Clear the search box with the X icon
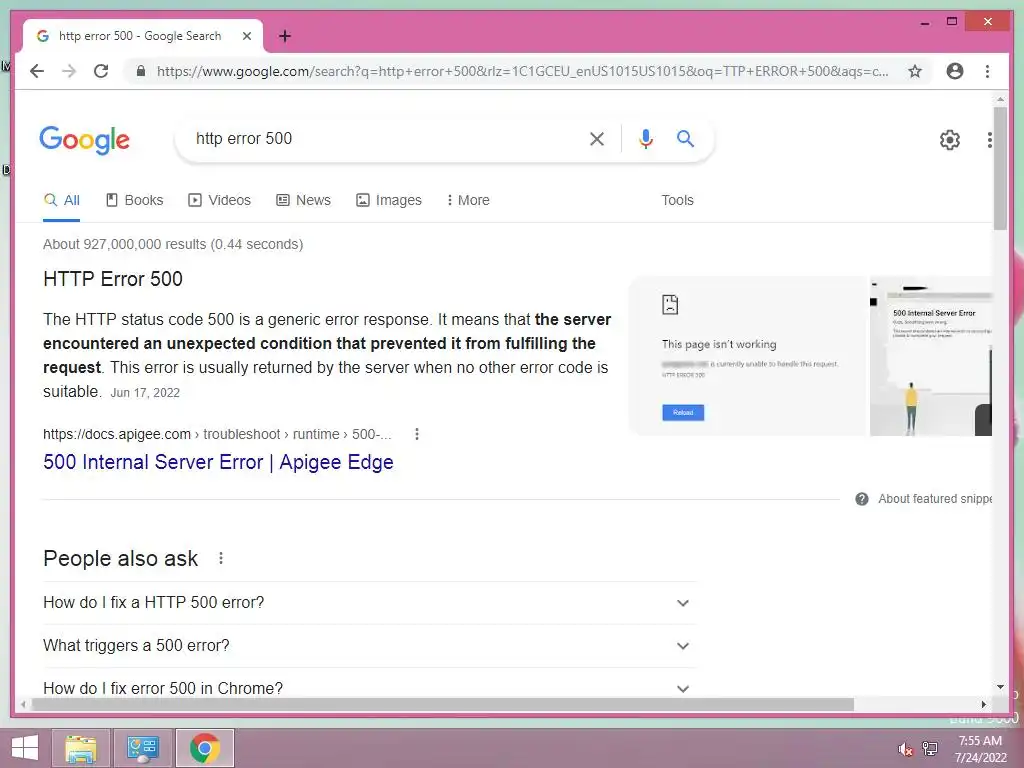The width and height of the screenshot is (1024, 768). [x=597, y=138]
